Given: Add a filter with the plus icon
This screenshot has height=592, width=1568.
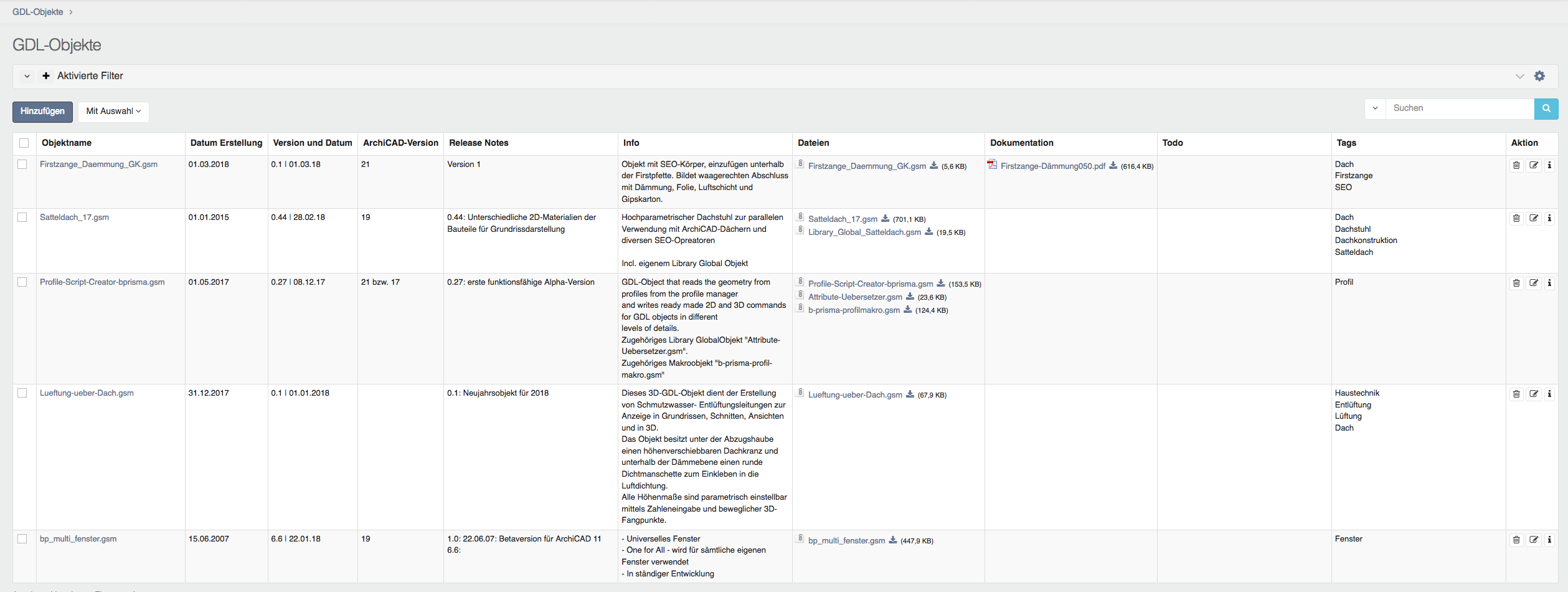Looking at the screenshot, I should (x=46, y=76).
